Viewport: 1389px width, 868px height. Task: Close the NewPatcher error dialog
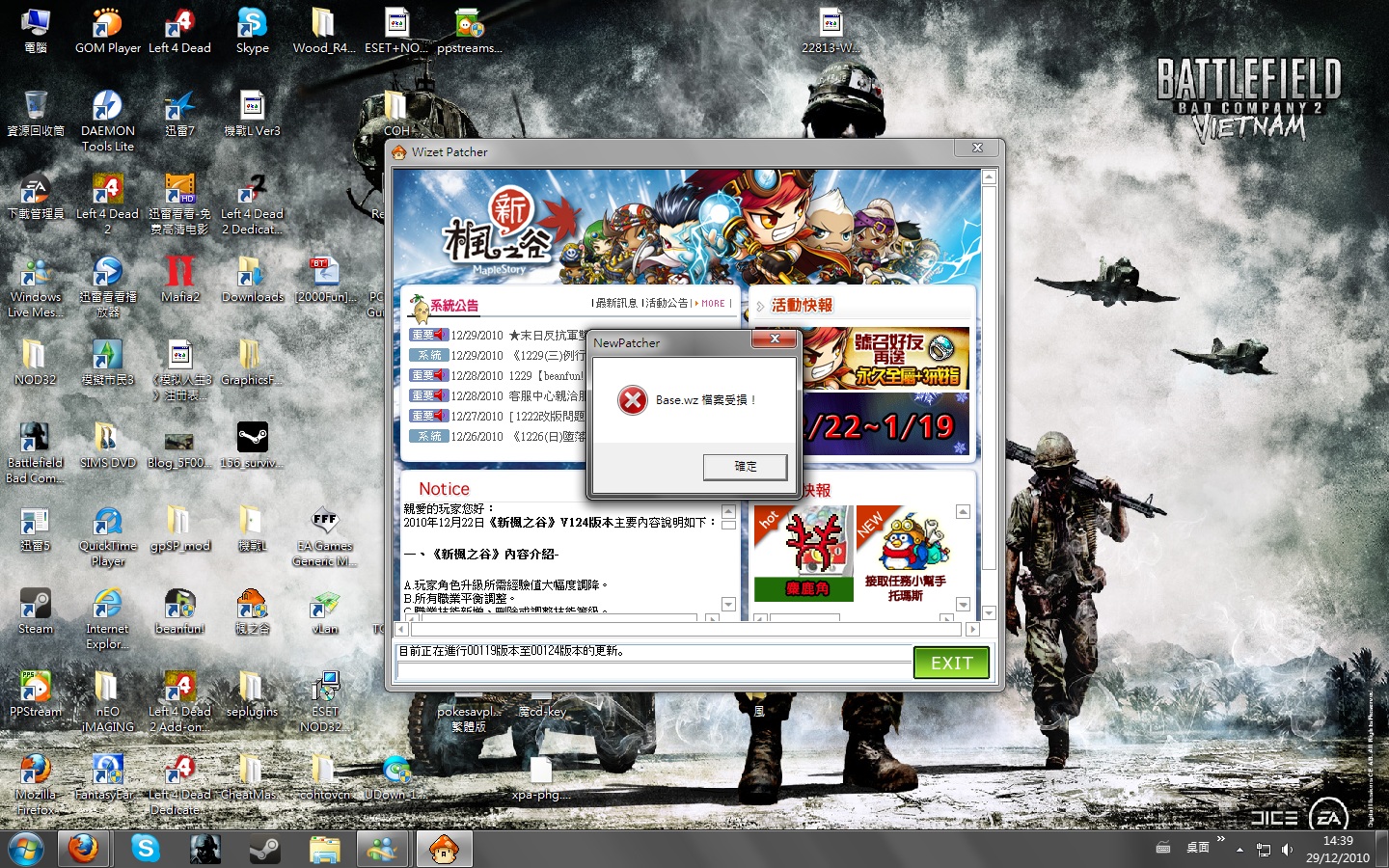(774, 339)
